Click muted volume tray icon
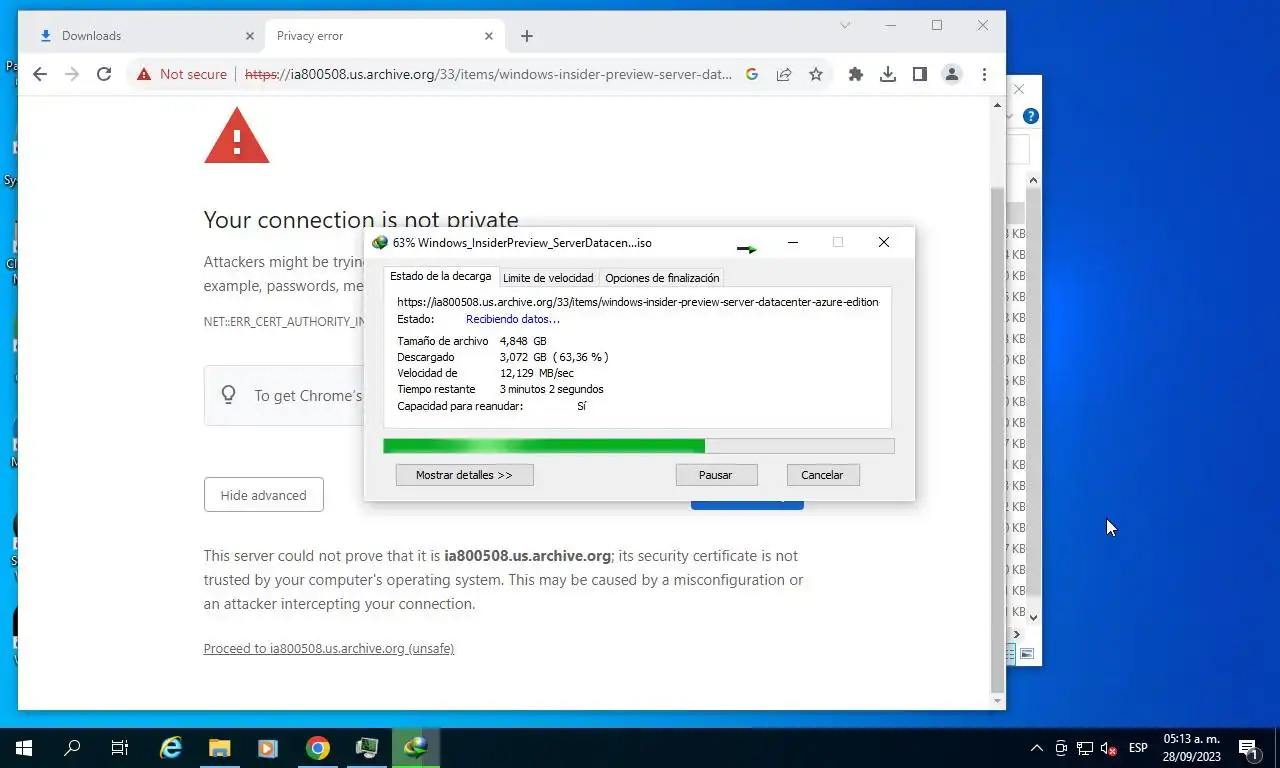The image size is (1280, 768). tap(1109, 748)
